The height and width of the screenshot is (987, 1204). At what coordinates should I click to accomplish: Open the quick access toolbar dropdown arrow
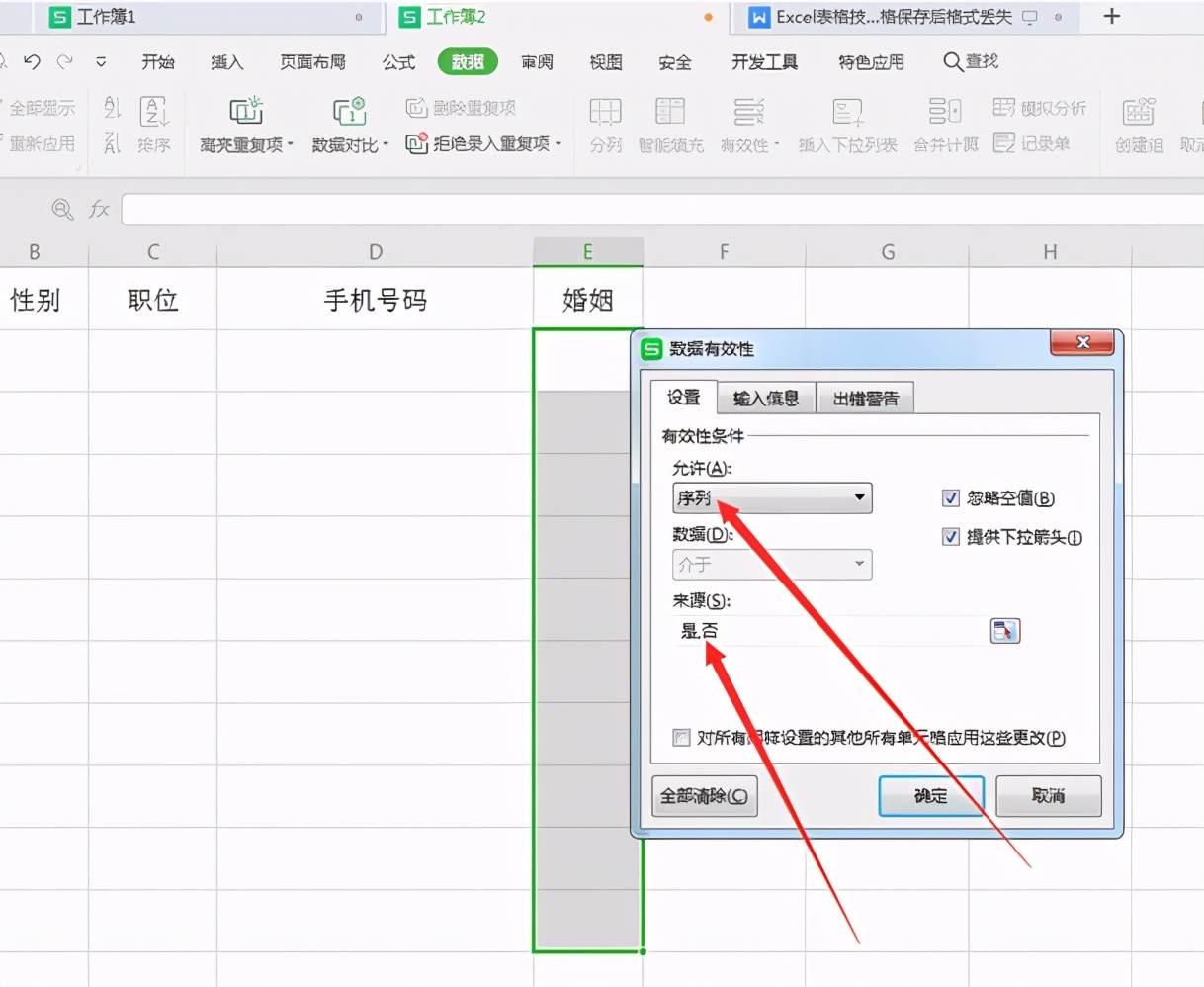101,62
